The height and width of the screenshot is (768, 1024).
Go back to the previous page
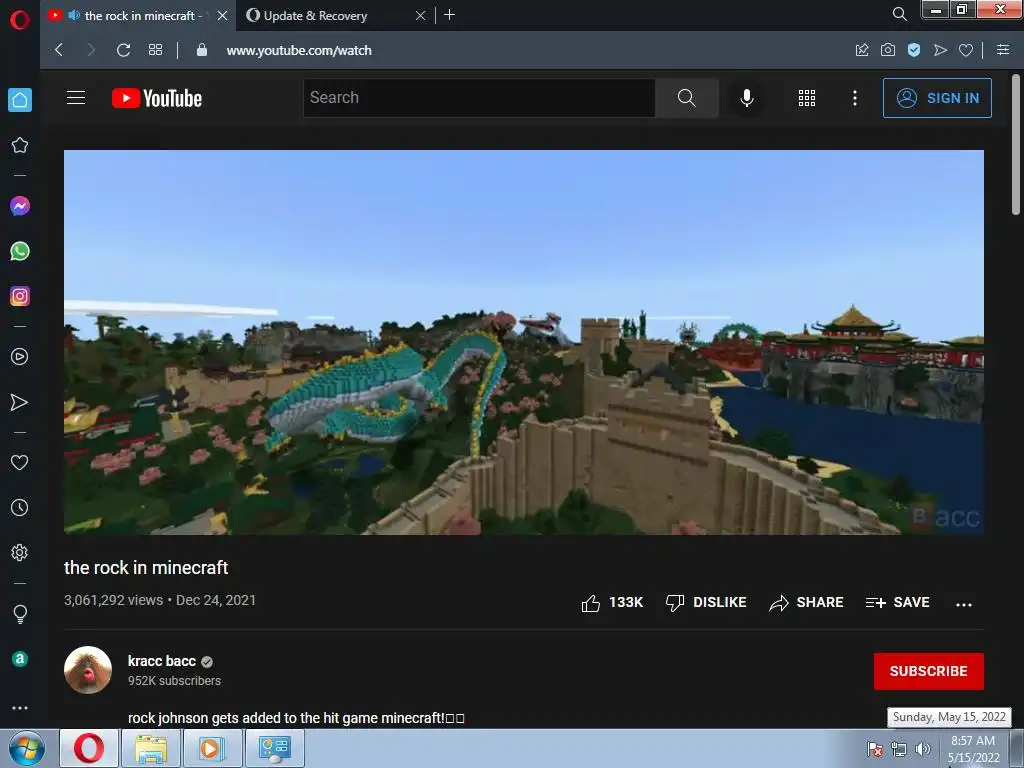(x=59, y=50)
